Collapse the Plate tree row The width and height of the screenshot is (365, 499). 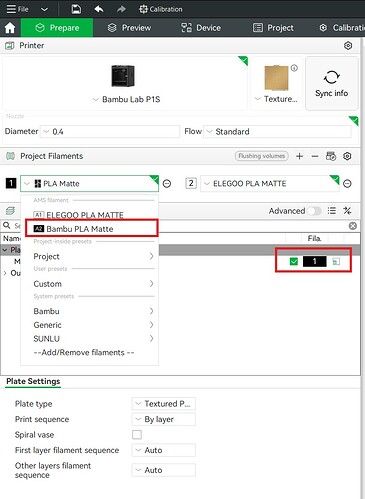[x=5, y=250]
